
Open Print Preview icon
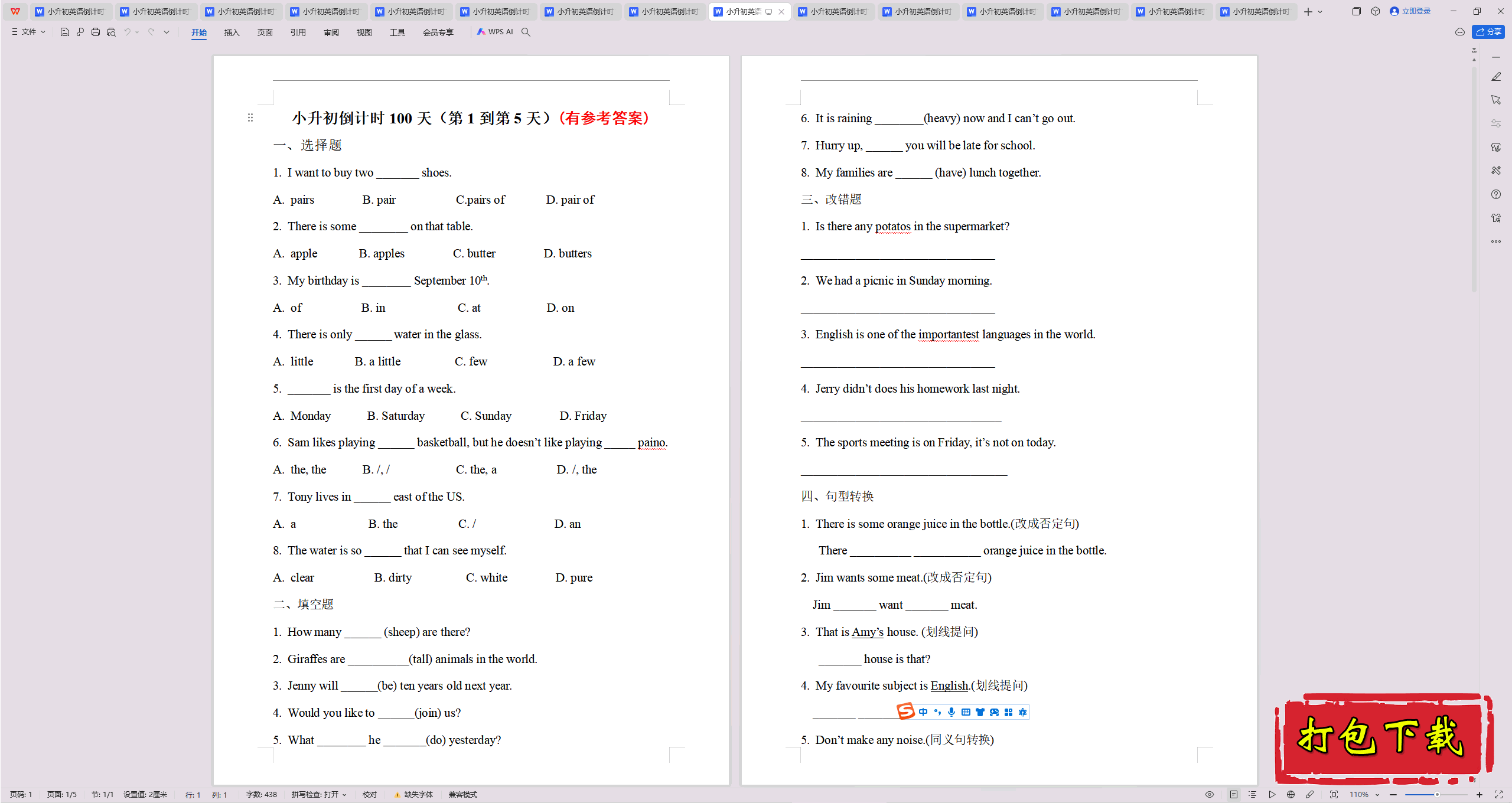[111, 32]
